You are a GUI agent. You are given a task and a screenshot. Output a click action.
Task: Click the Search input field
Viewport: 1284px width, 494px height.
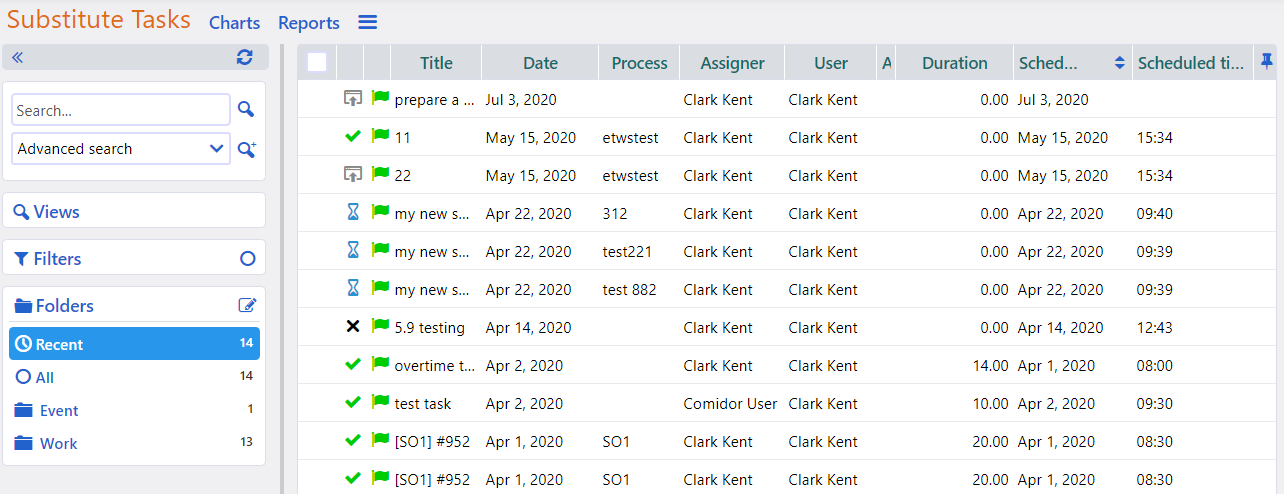tap(120, 110)
